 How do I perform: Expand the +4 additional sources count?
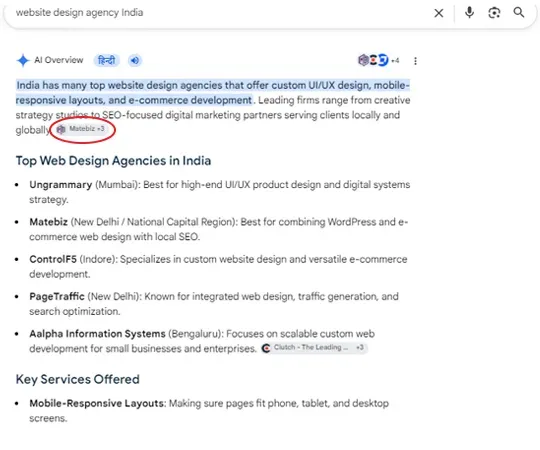(395, 61)
